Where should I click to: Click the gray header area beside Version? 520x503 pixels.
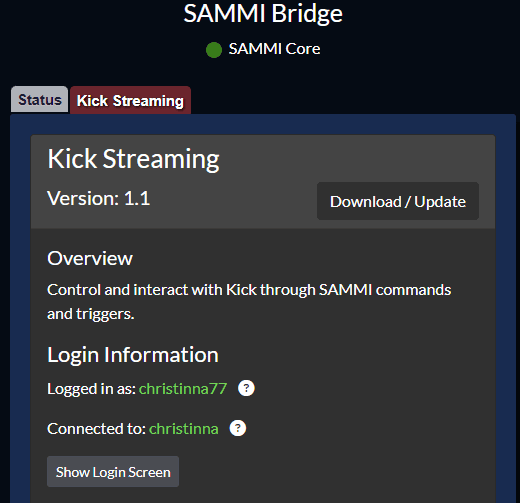pos(233,200)
